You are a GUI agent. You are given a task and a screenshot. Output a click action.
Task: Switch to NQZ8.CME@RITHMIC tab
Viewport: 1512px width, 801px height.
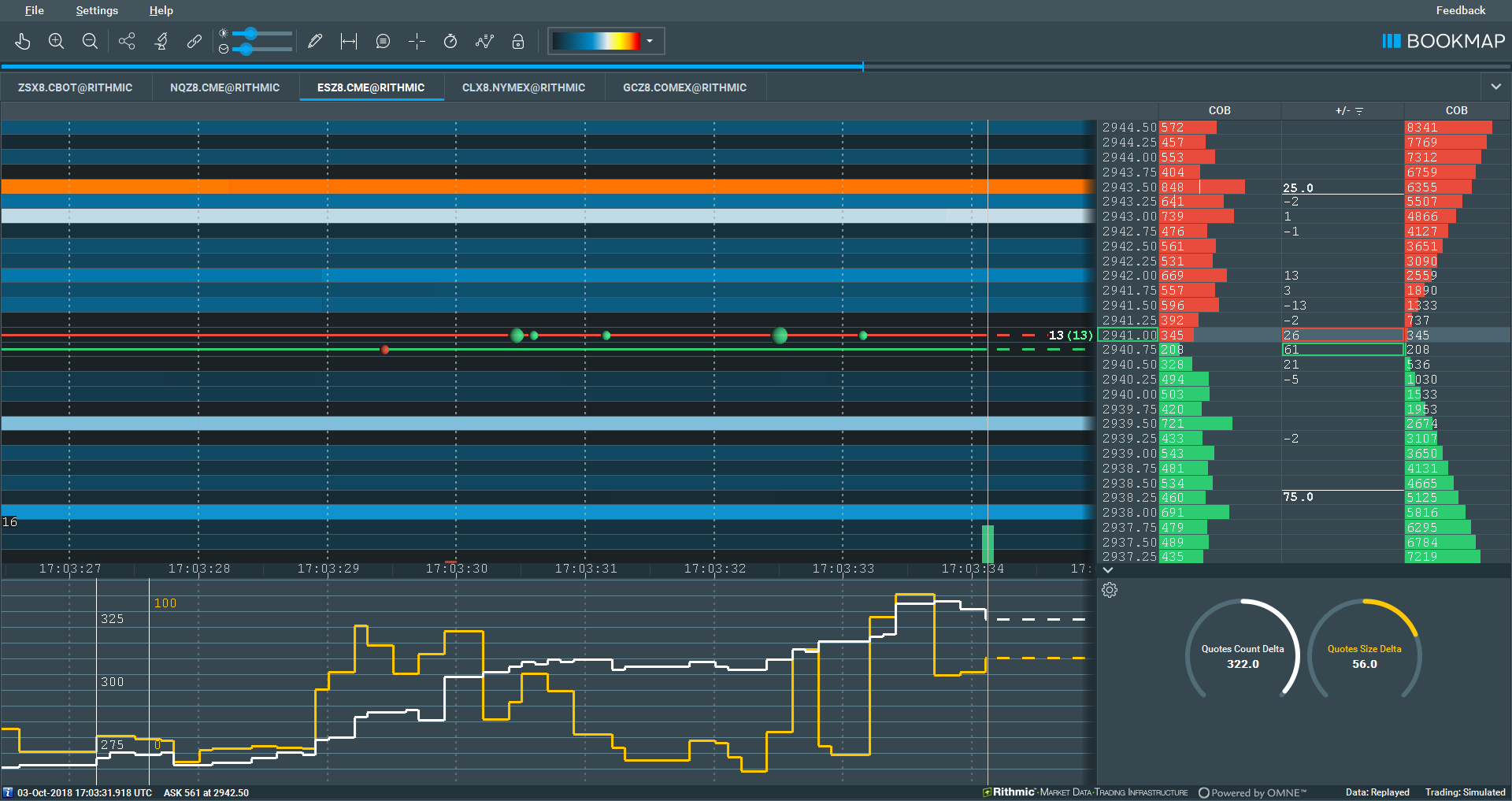[224, 87]
